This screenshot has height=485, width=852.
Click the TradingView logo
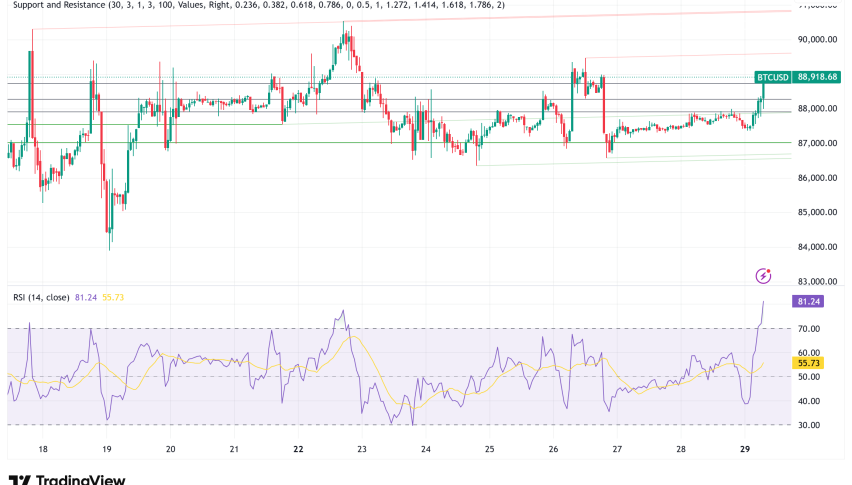[66, 479]
